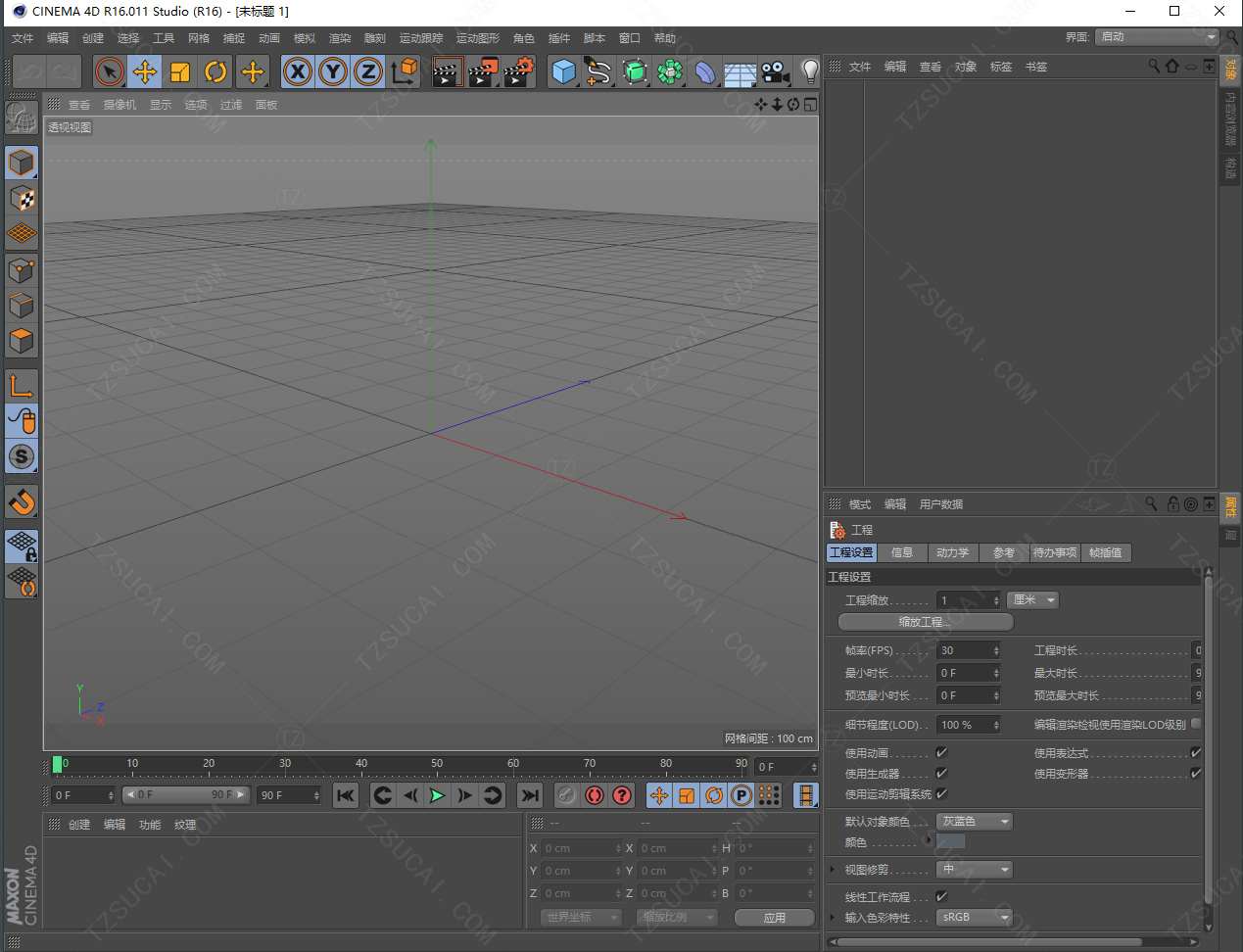
Task: Click the object color swatch
Action: point(951,841)
